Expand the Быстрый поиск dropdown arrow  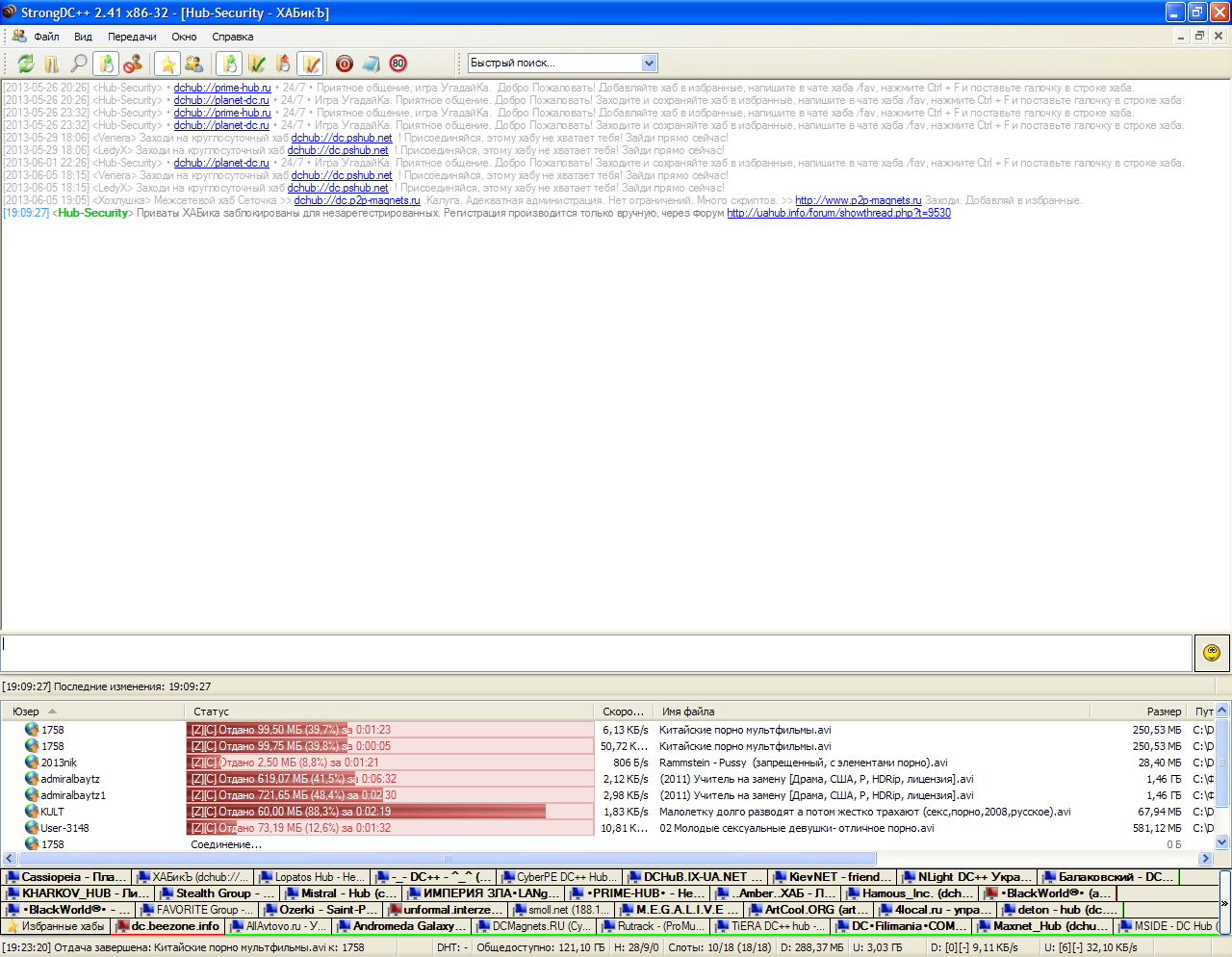(x=649, y=64)
